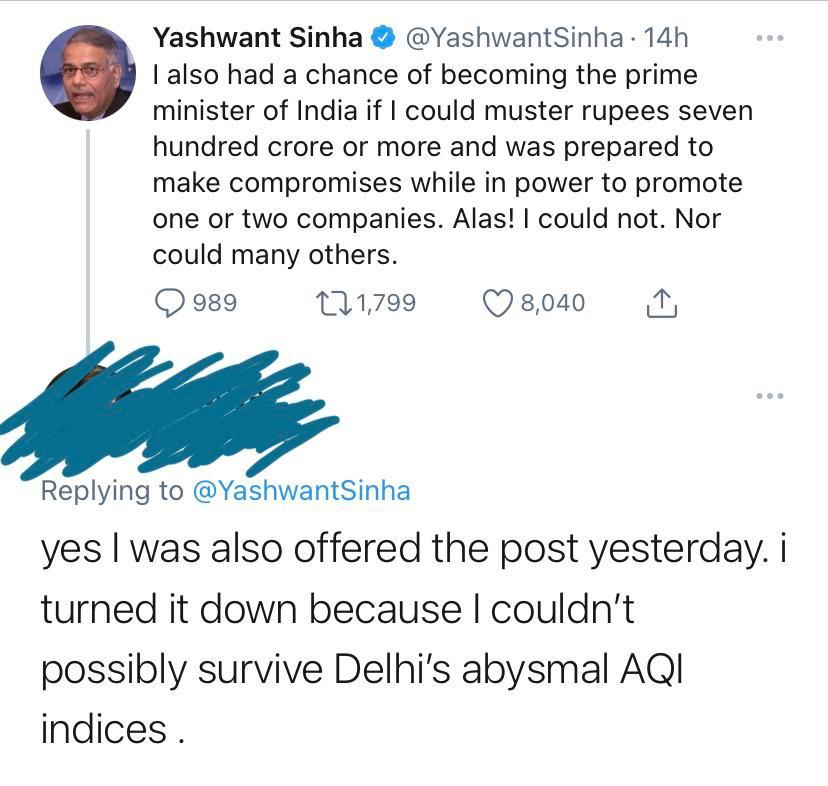Click the thread line below the avatar
This screenshot has height=786, width=828.
click(87, 240)
